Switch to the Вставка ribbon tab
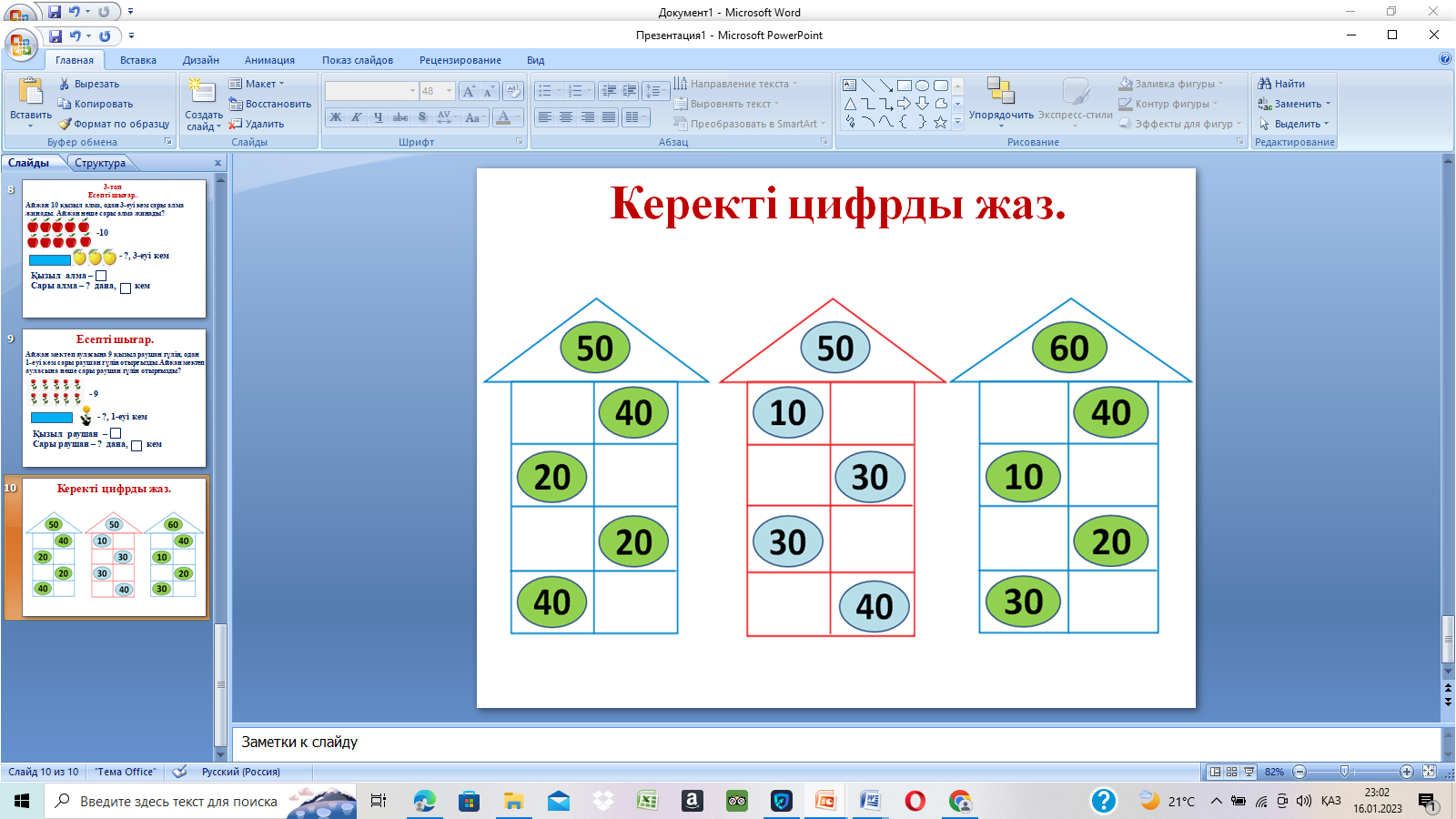Viewport: 1456px width, 819px height. pyautogui.click(x=138, y=60)
